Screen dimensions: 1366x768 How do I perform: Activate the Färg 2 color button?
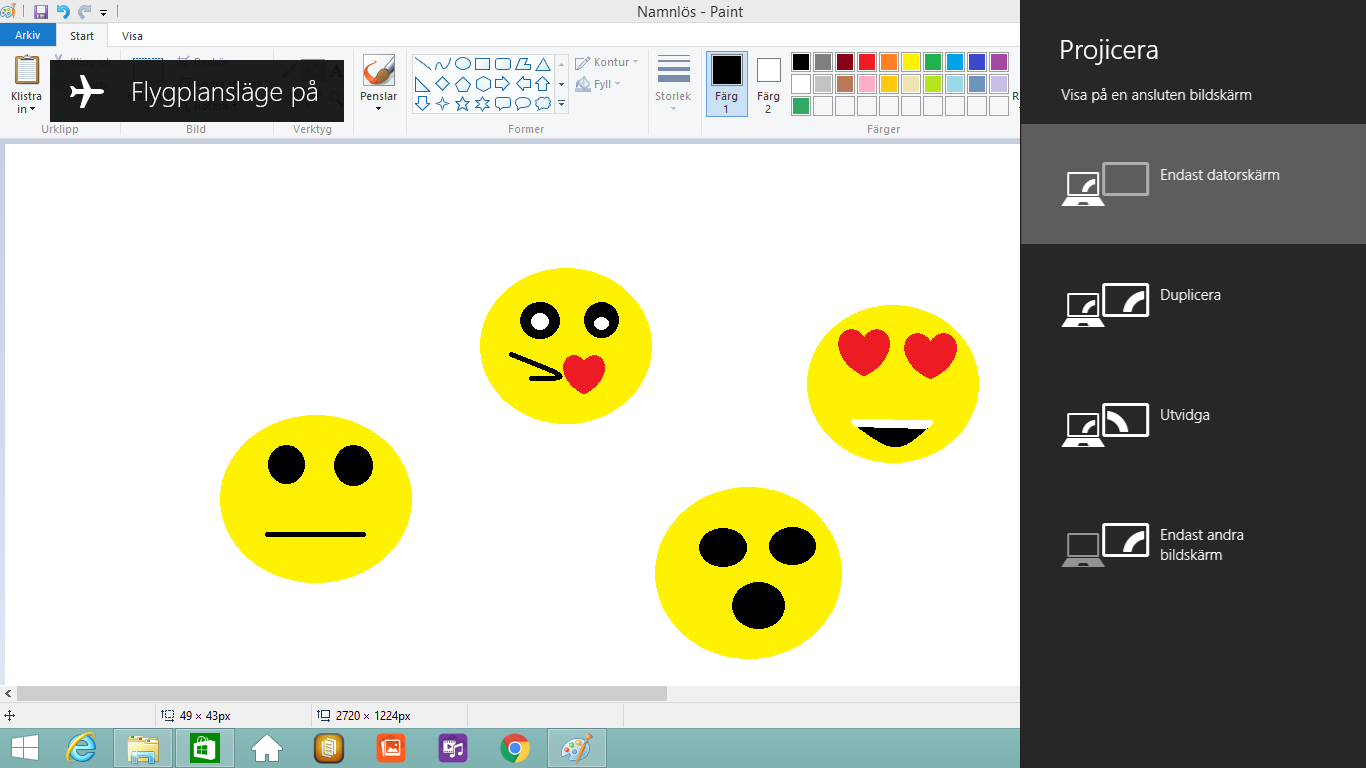(768, 83)
